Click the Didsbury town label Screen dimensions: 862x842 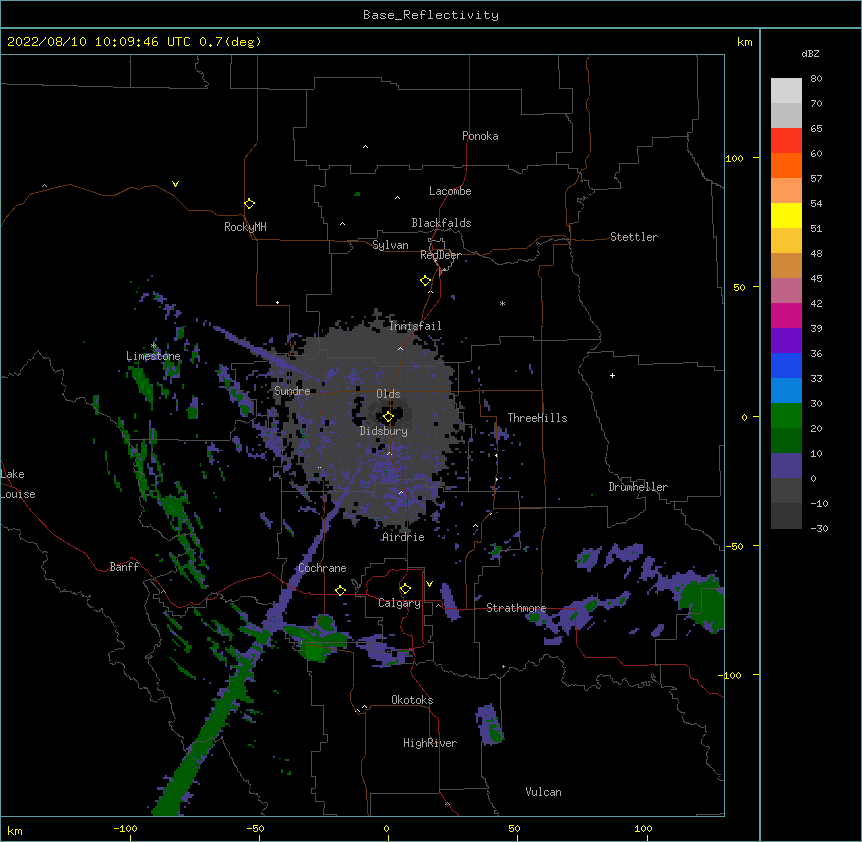pos(383,431)
